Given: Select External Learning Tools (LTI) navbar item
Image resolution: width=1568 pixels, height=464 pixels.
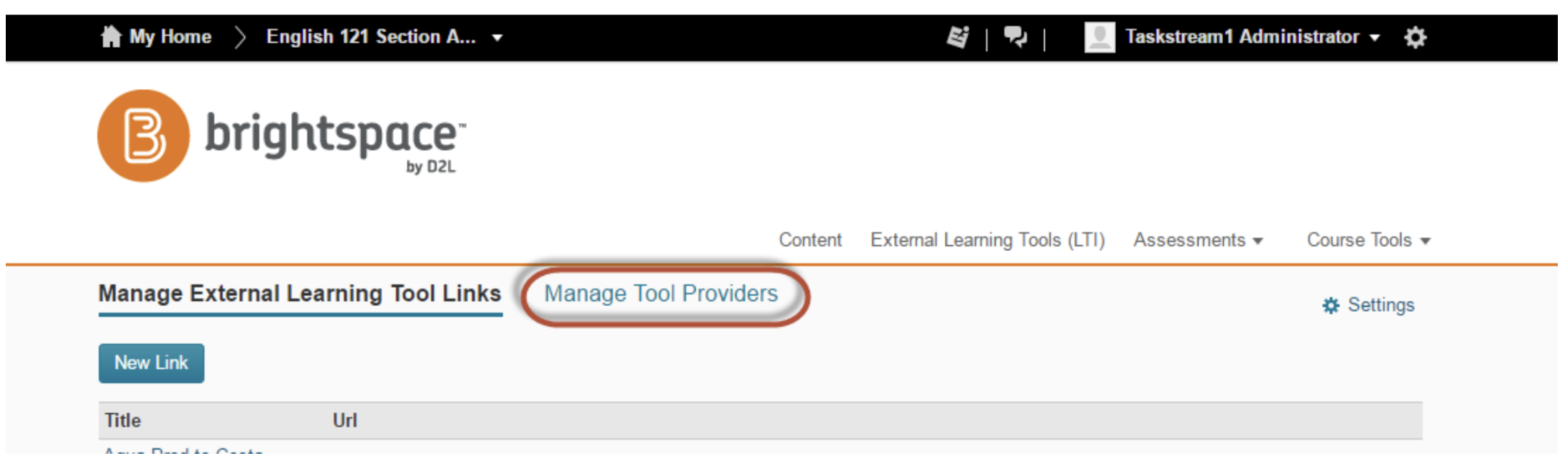Looking at the screenshot, I should [x=988, y=240].
